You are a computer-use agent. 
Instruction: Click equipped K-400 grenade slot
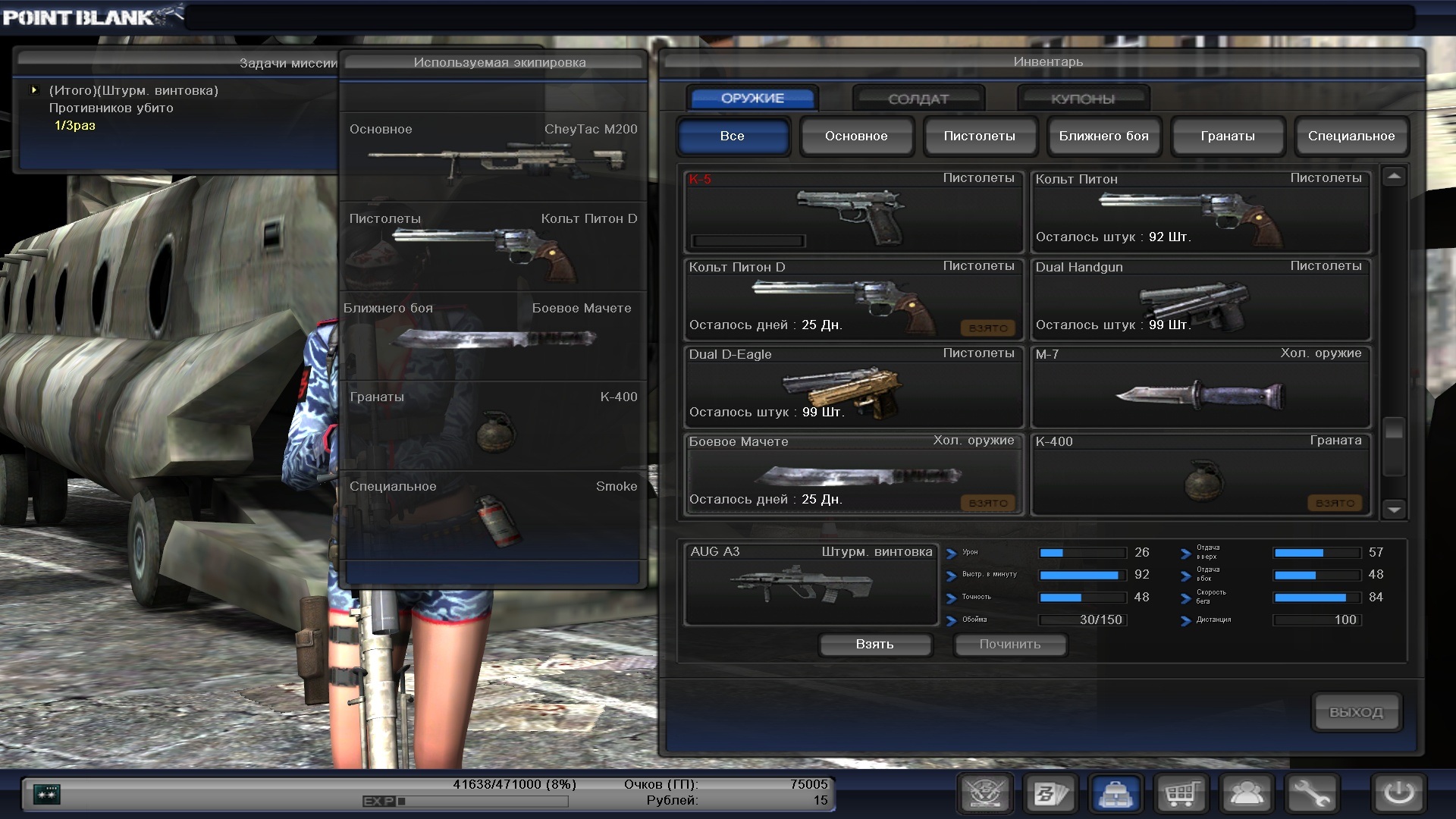point(493,425)
